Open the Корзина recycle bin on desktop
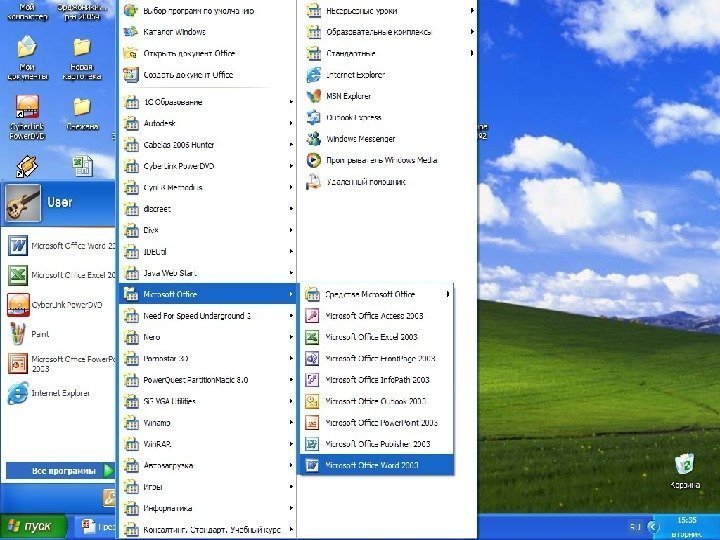This screenshot has height=540, width=720. pyautogui.click(x=685, y=471)
